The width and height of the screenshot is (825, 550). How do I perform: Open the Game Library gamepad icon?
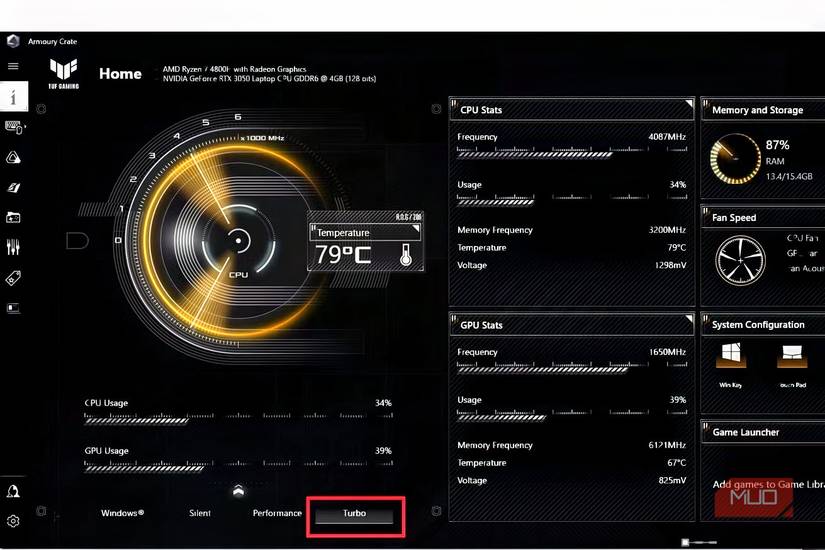(x=13, y=217)
